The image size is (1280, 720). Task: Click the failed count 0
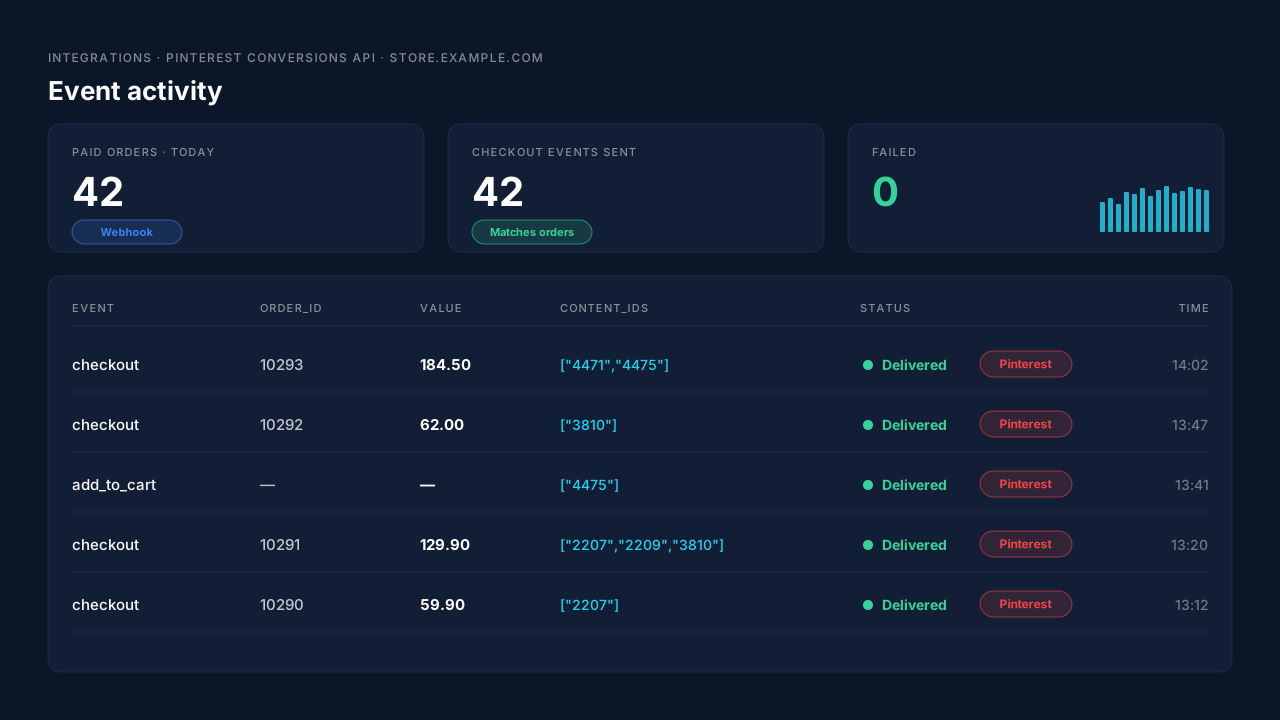(x=885, y=192)
